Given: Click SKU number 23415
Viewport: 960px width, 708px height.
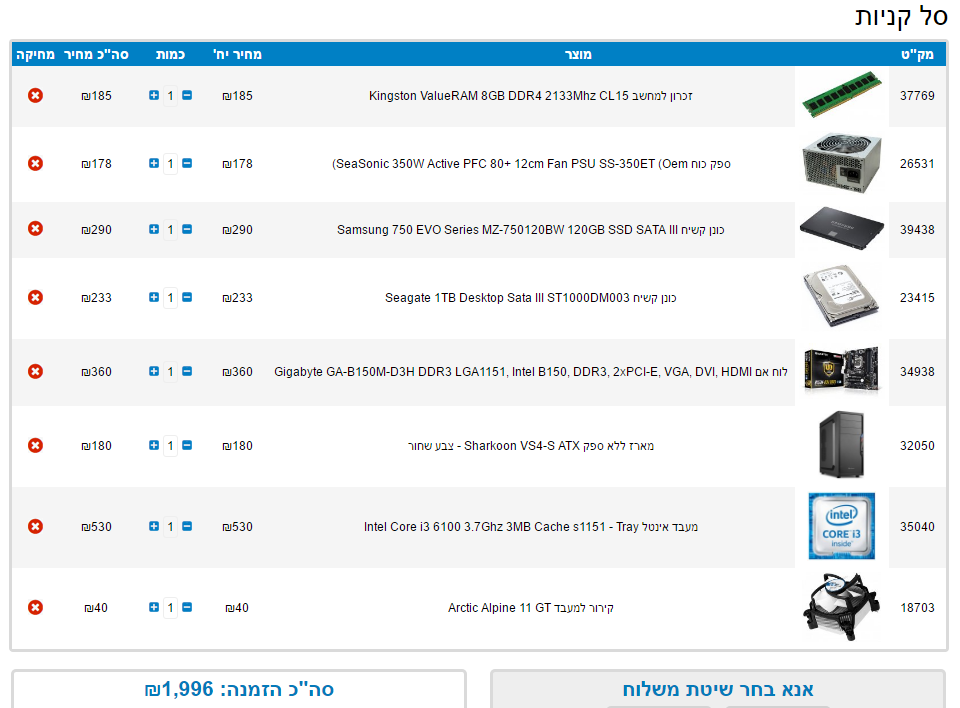Looking at the screenshot, I should tap(917, 298).
